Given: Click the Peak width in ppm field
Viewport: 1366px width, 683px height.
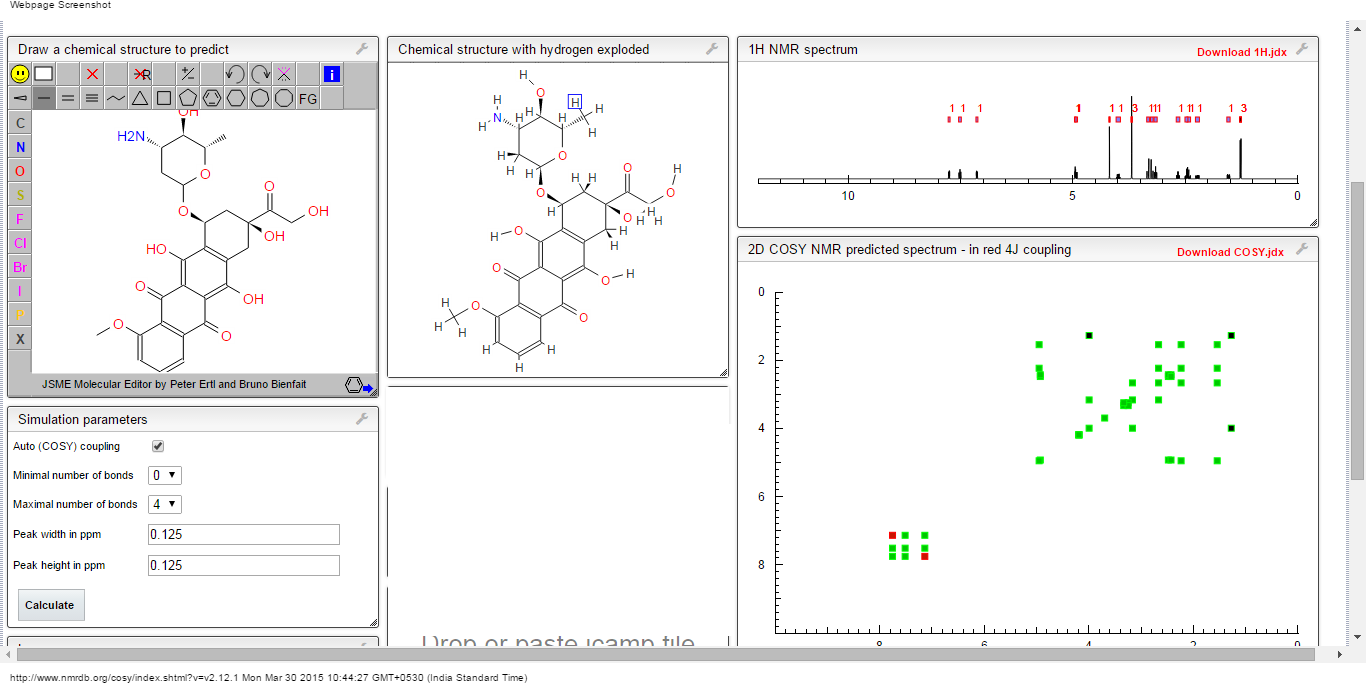Looking at the screenshot, I should [x=244, y=535].
